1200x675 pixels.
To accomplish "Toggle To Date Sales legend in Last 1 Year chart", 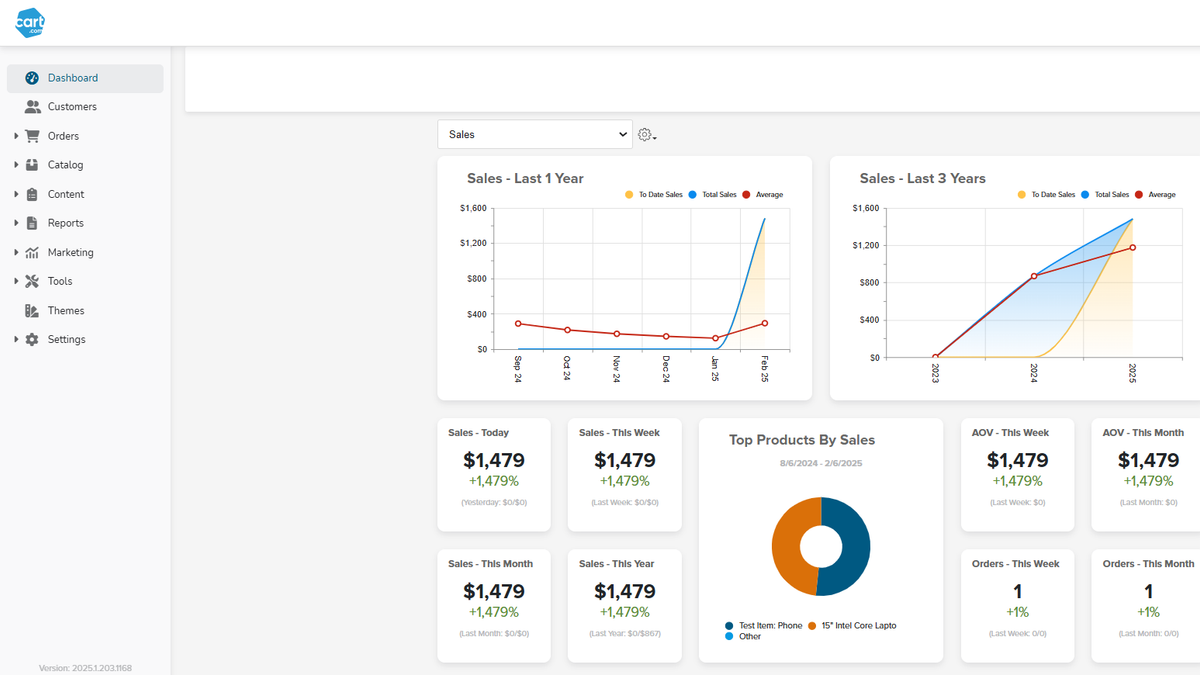I will point(654,195).
